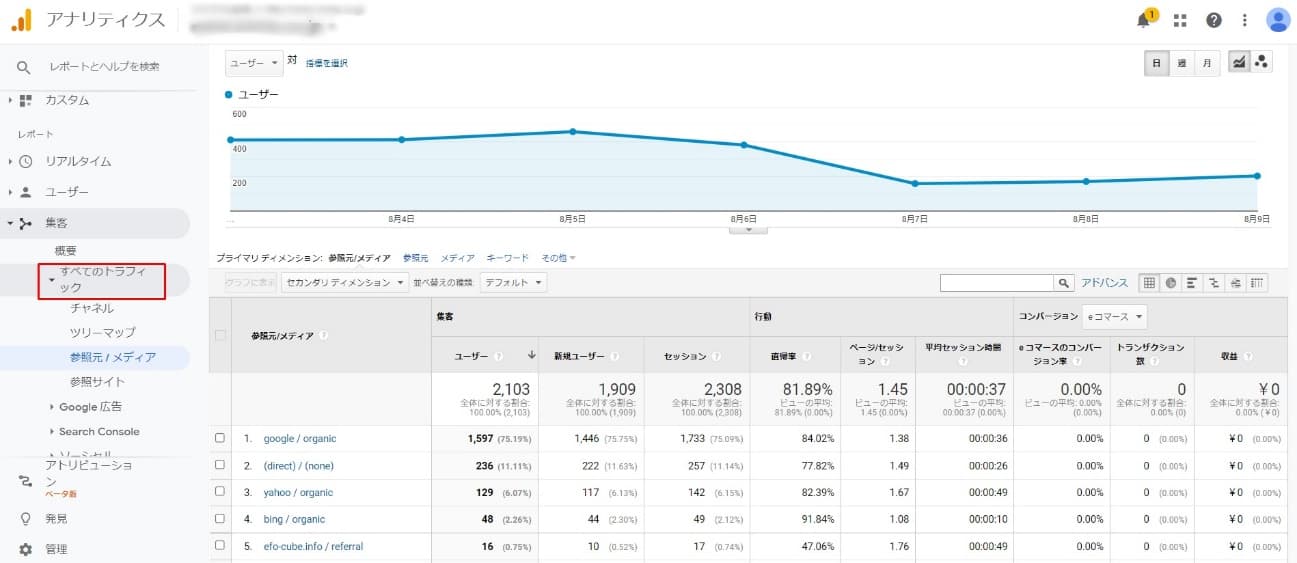The width and height of the screenshot is (1297, 563).
Task: Open the ユーザー metric dropdown above chart
Action: tap(254, 62)
